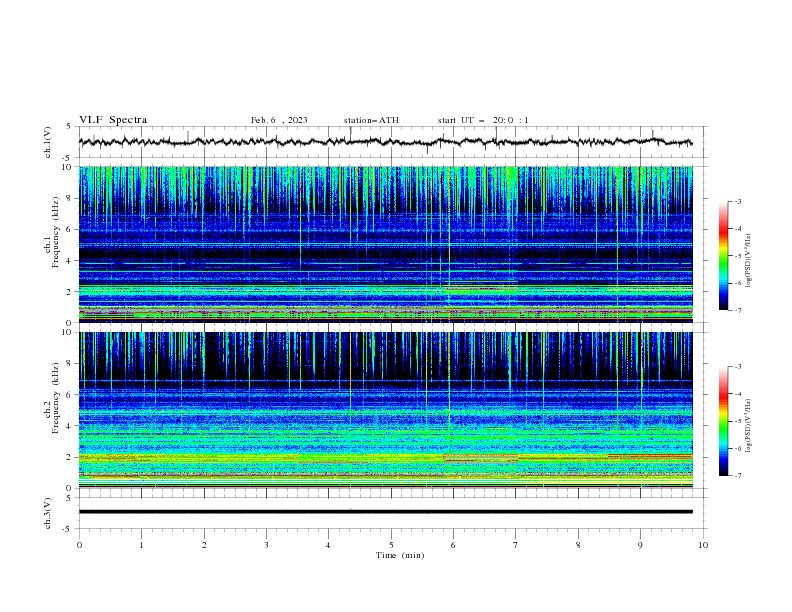Click the time axis tick label "8"
The width and height of the screenshot is (792, 612).
[578, 545]
